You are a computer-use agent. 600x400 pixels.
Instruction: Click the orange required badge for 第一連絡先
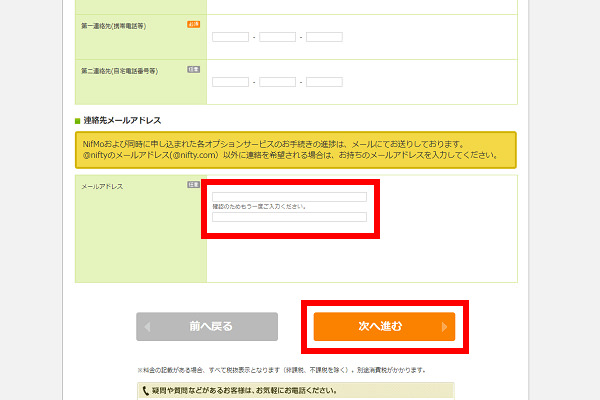(194, 24)
